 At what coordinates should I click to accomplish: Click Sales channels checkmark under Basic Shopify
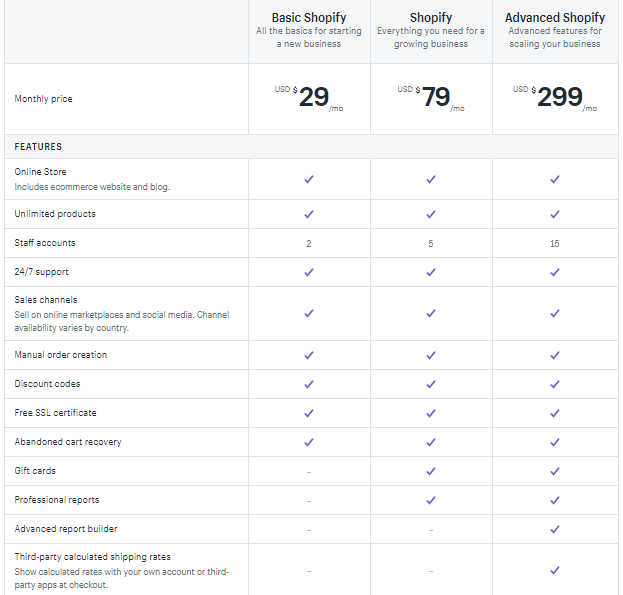coord(309,313)
